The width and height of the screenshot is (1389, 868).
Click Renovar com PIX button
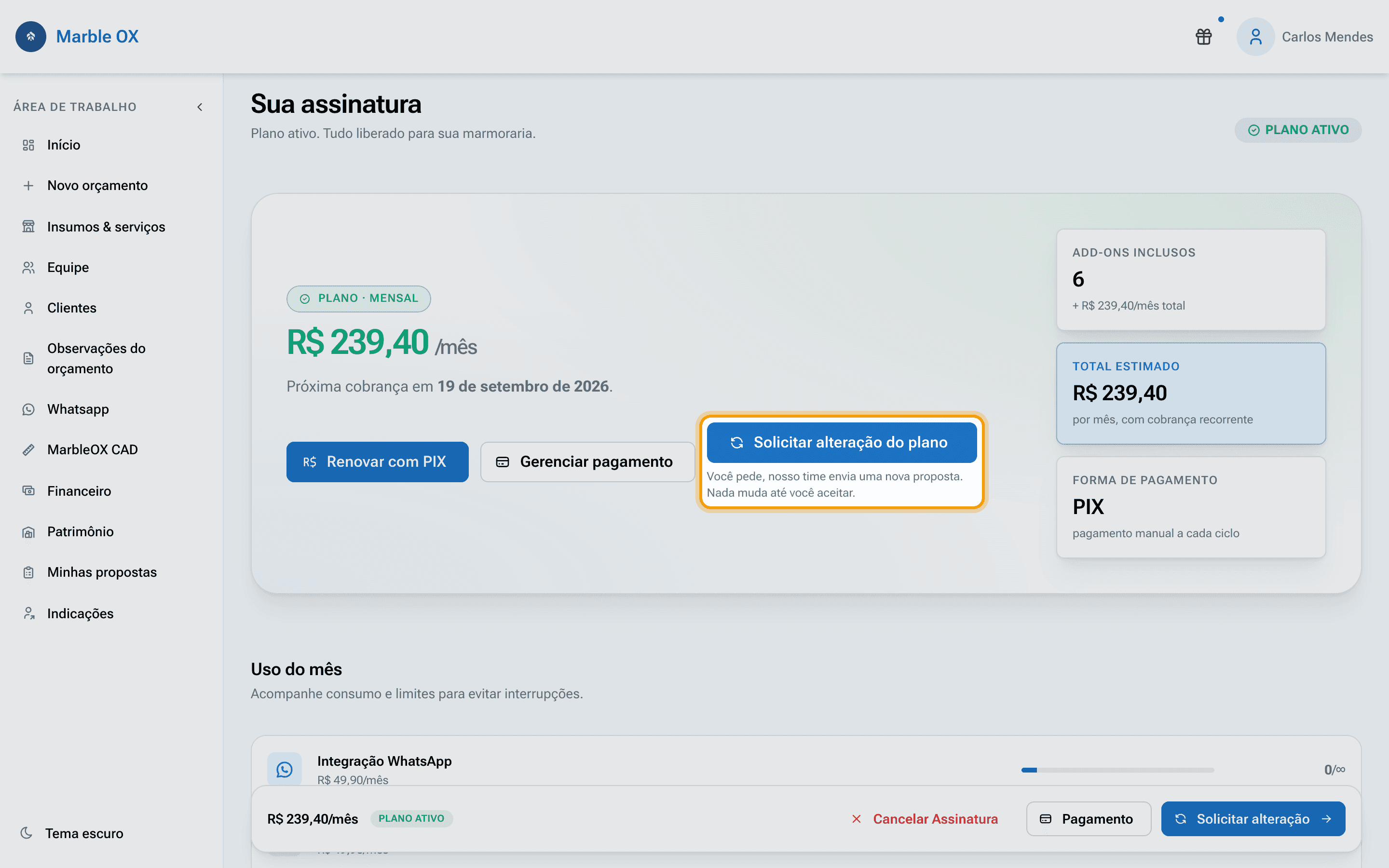[x=377, y=461]
